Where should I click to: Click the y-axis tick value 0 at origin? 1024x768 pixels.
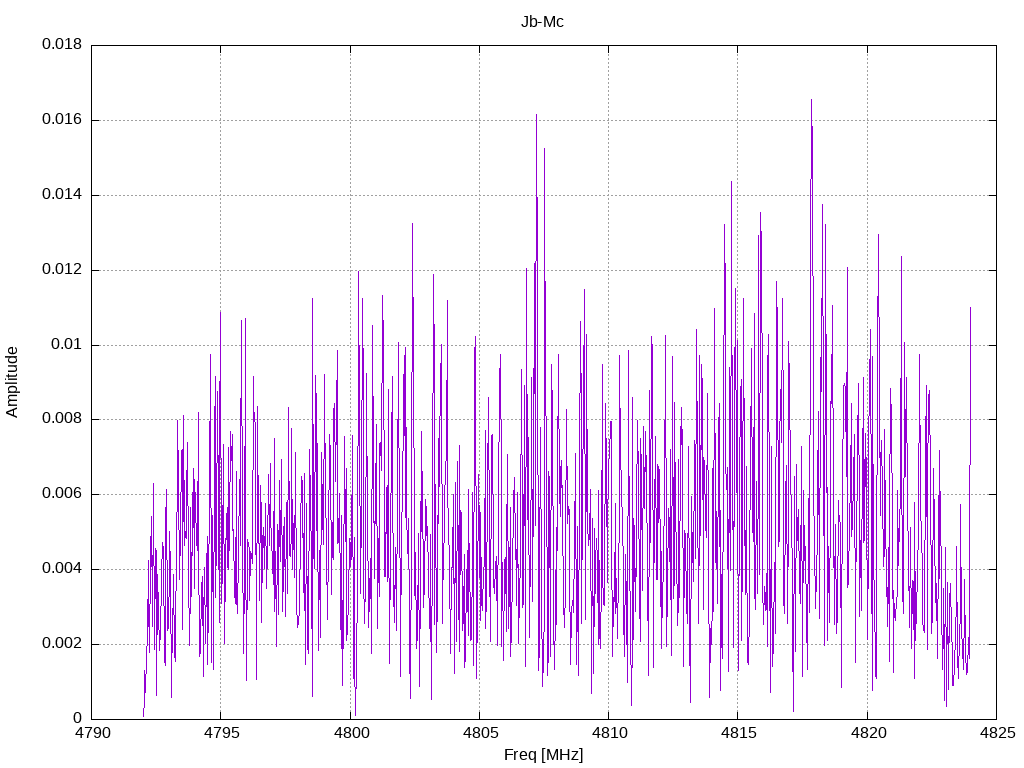pos(78,718)
